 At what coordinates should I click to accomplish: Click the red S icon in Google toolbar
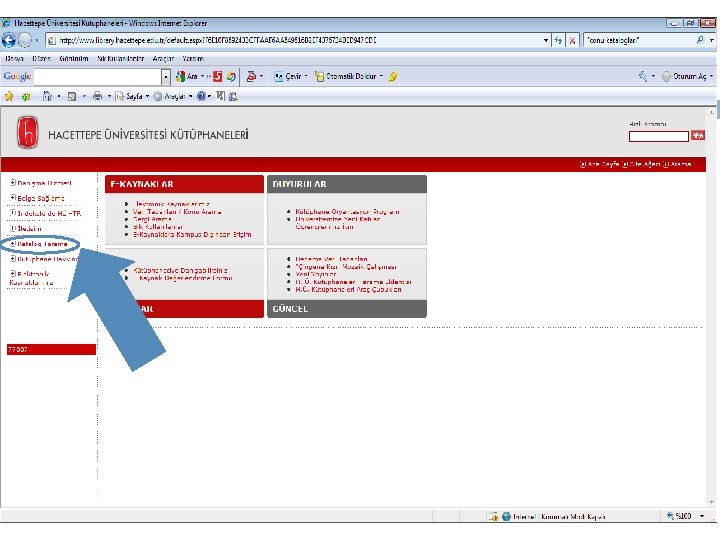click(218, 76)
